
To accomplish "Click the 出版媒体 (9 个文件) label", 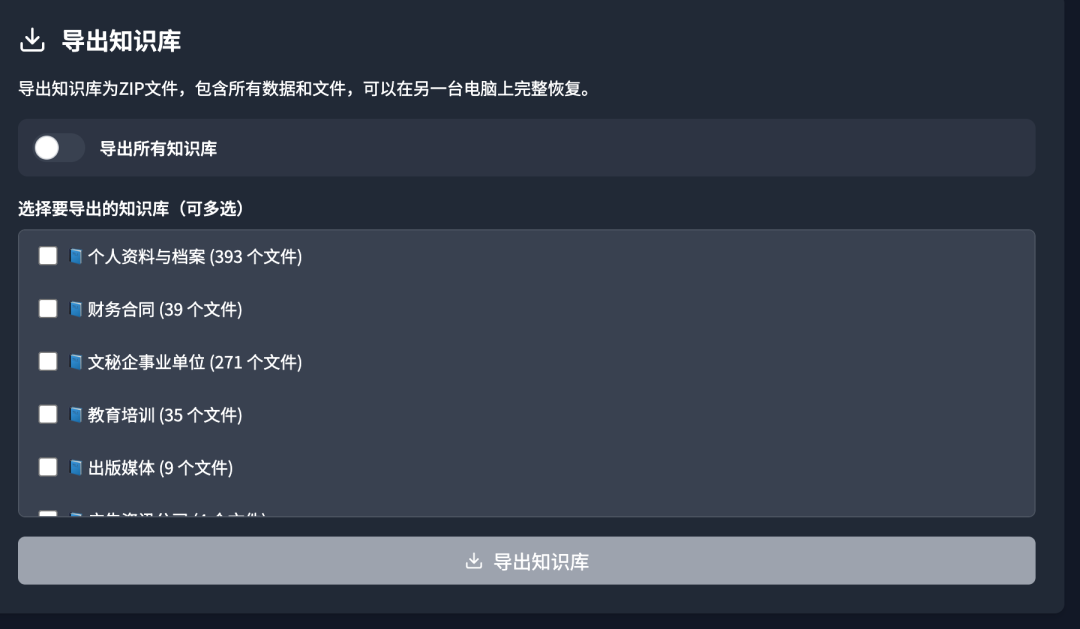I will pos(161,467).
